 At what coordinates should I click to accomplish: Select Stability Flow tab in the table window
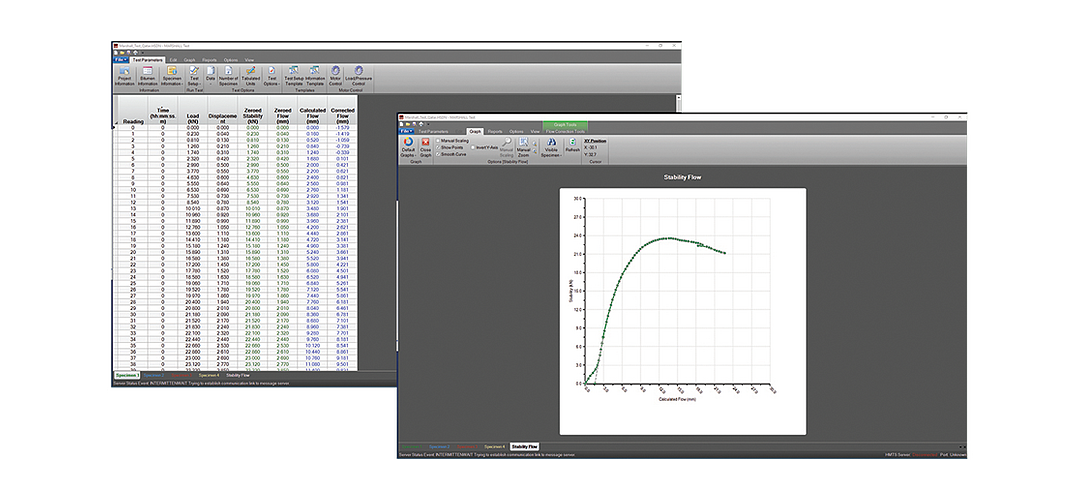(x=238, y=375)
